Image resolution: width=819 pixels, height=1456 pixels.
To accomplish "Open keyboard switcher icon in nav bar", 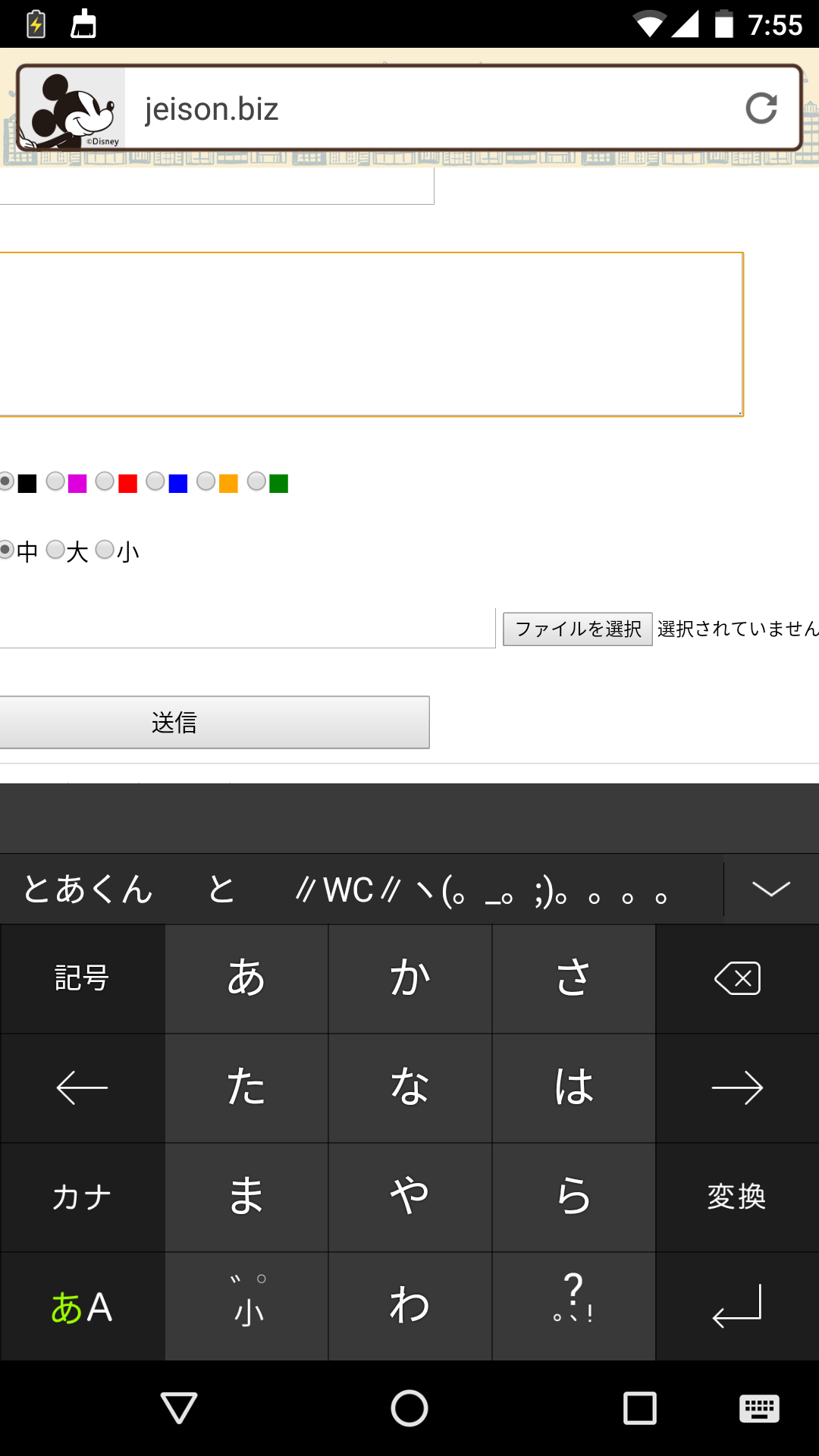I will 758,1408.
